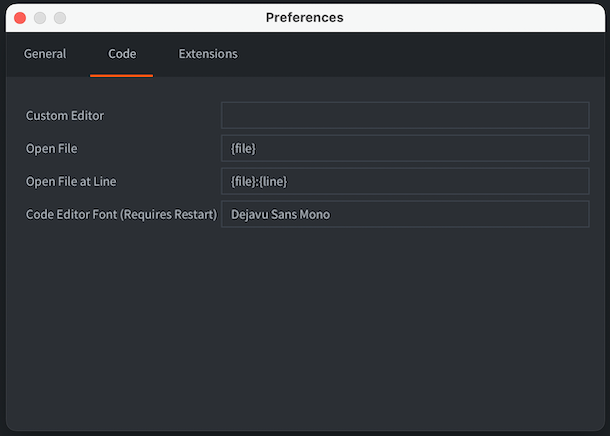Click the green zoom window button
The height and width of the screenshot is (436, 610).
[60, 18]
